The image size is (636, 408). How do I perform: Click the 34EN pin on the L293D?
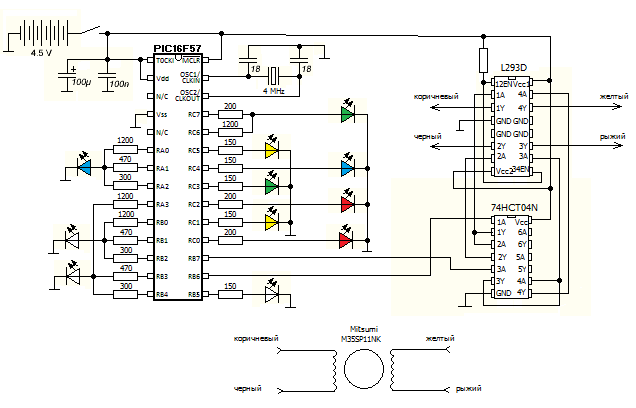(x=521, y=169)
